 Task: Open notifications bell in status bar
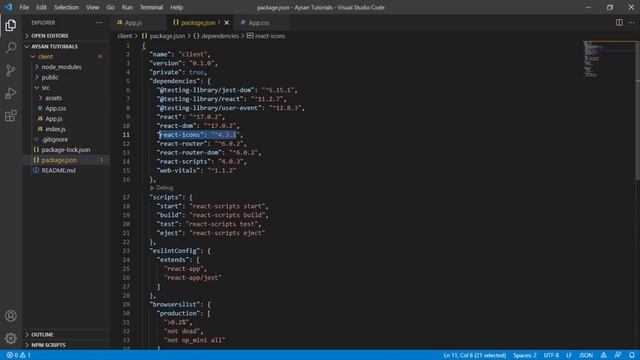pos(631,355)
